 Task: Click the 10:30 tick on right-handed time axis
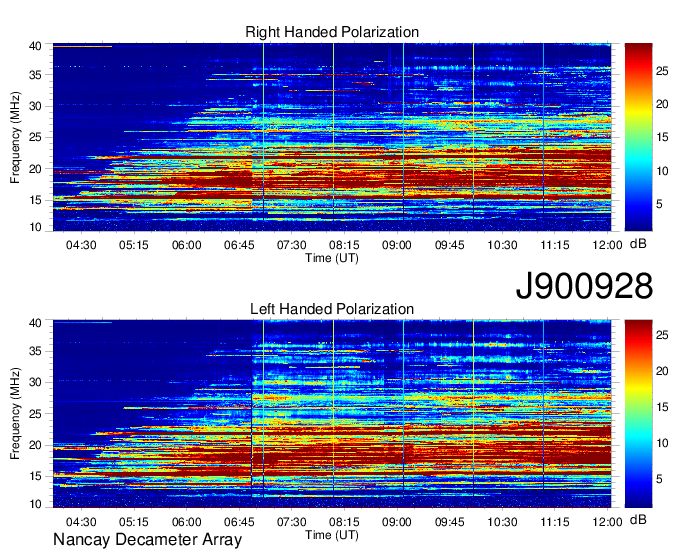[x=502, y=245]
